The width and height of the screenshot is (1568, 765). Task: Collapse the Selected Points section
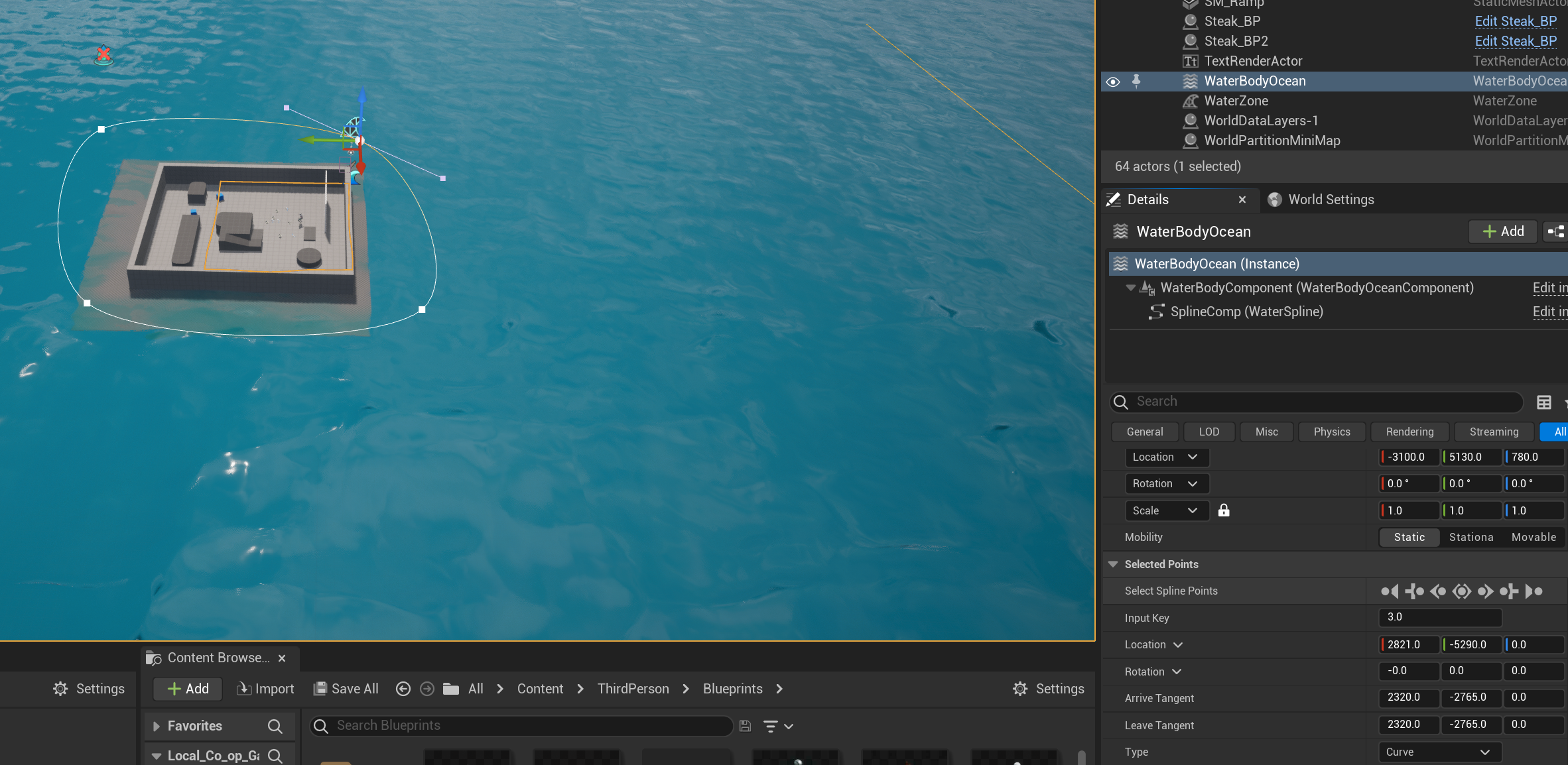point(1113,564)
